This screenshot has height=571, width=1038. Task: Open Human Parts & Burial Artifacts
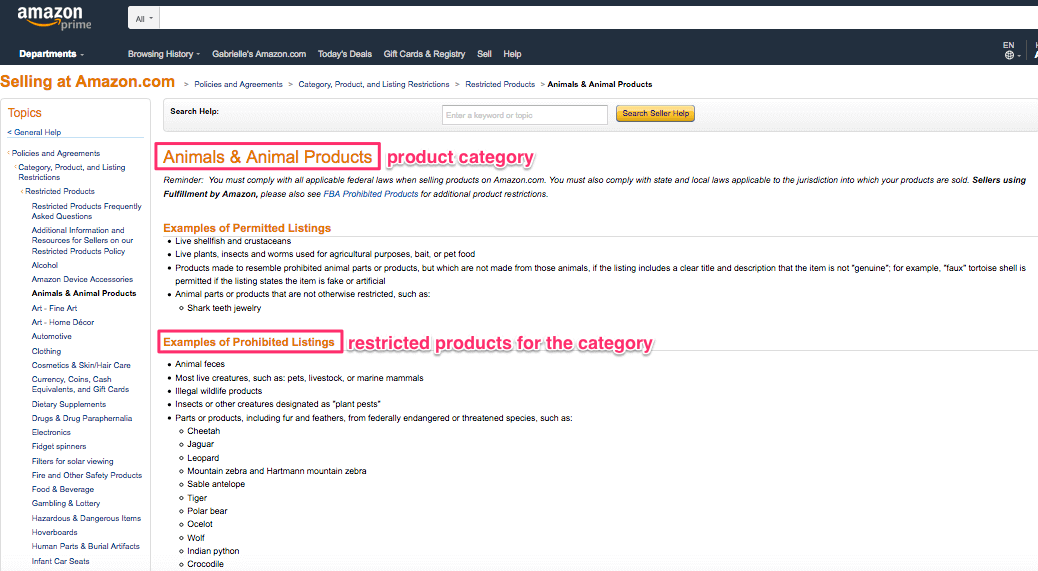[85, 547]
